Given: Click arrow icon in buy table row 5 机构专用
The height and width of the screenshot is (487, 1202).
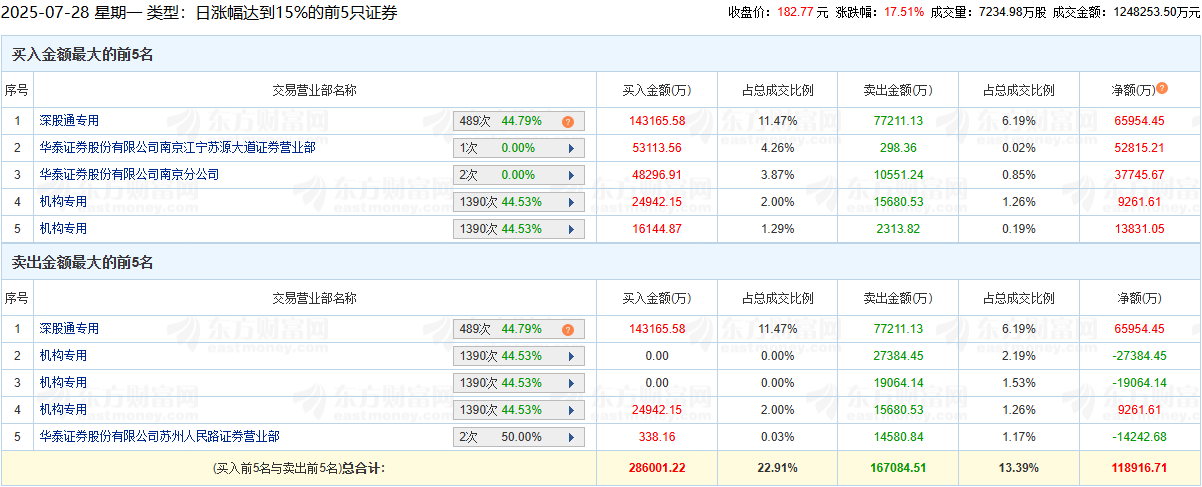Looking at the screenshot, I should 571,229.
